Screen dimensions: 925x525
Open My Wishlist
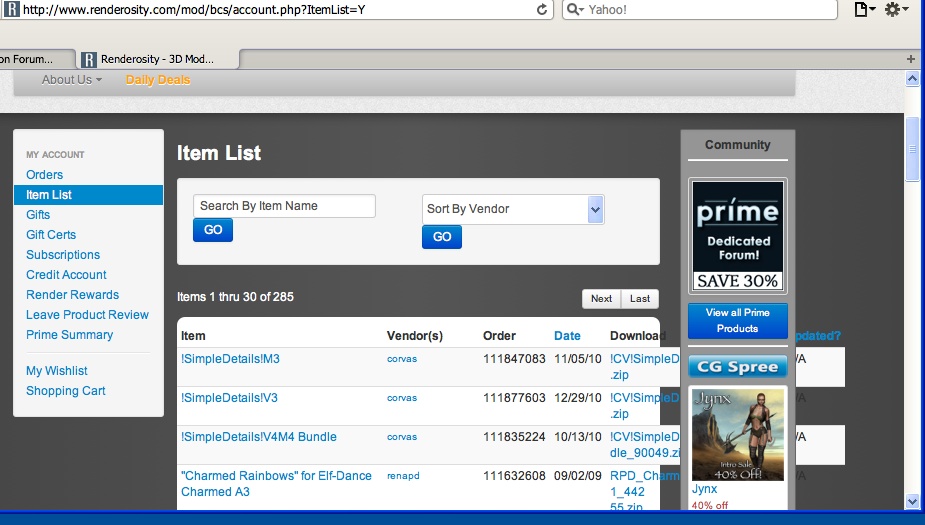point(57,371)
